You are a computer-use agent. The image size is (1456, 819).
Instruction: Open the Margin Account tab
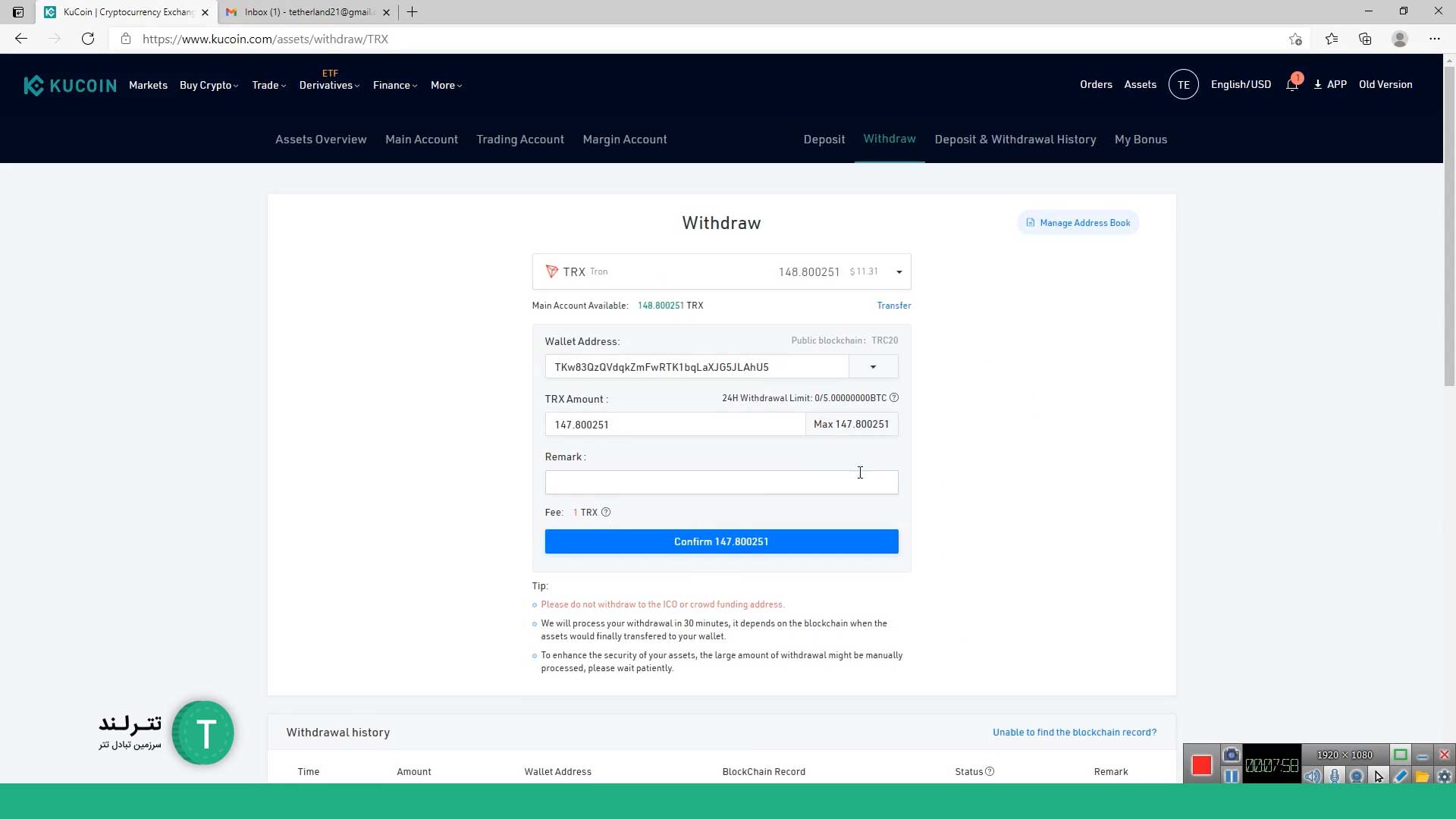(625, 140)
